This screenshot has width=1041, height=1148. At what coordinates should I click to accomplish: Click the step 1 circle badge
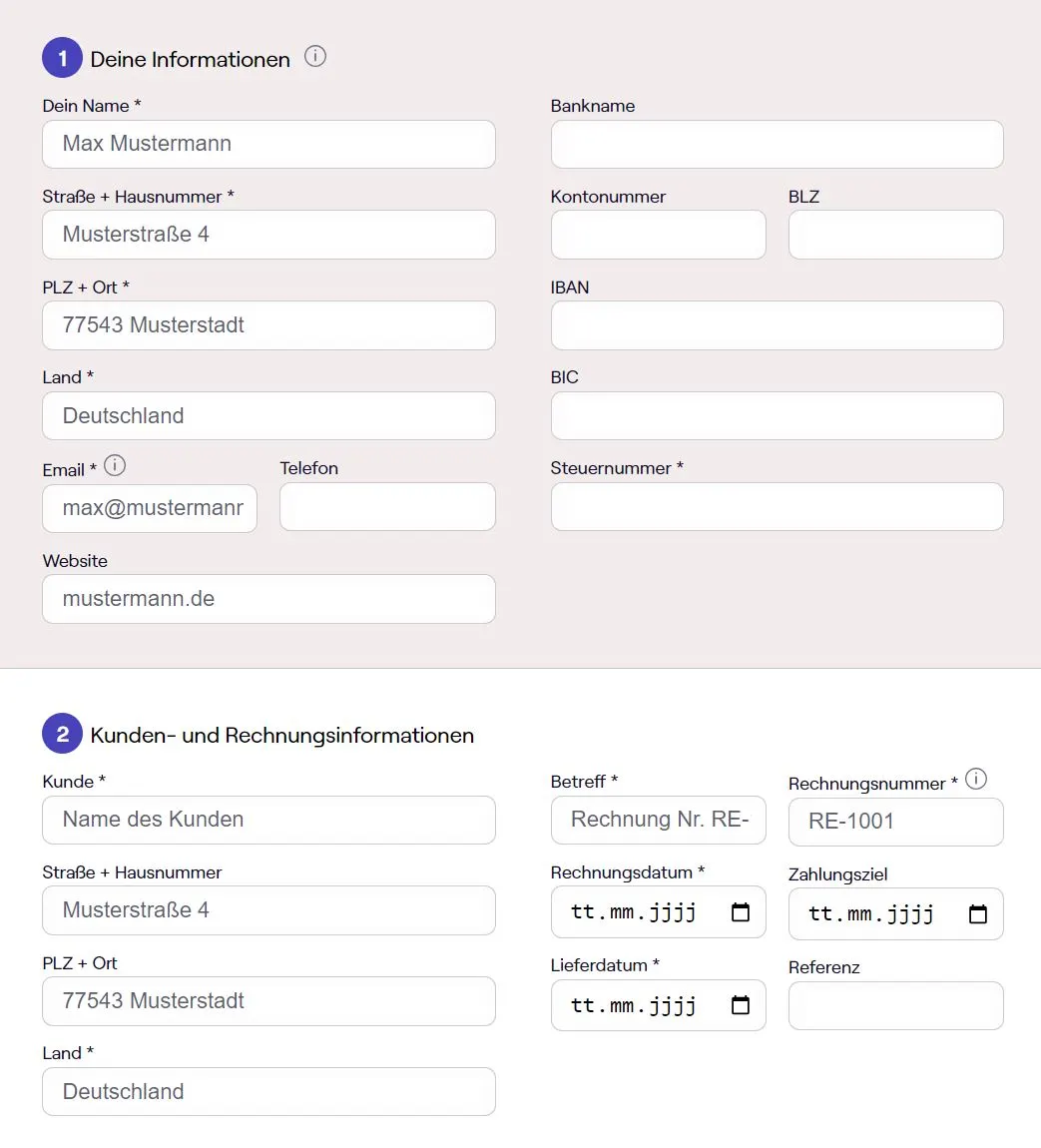[62, 57]
